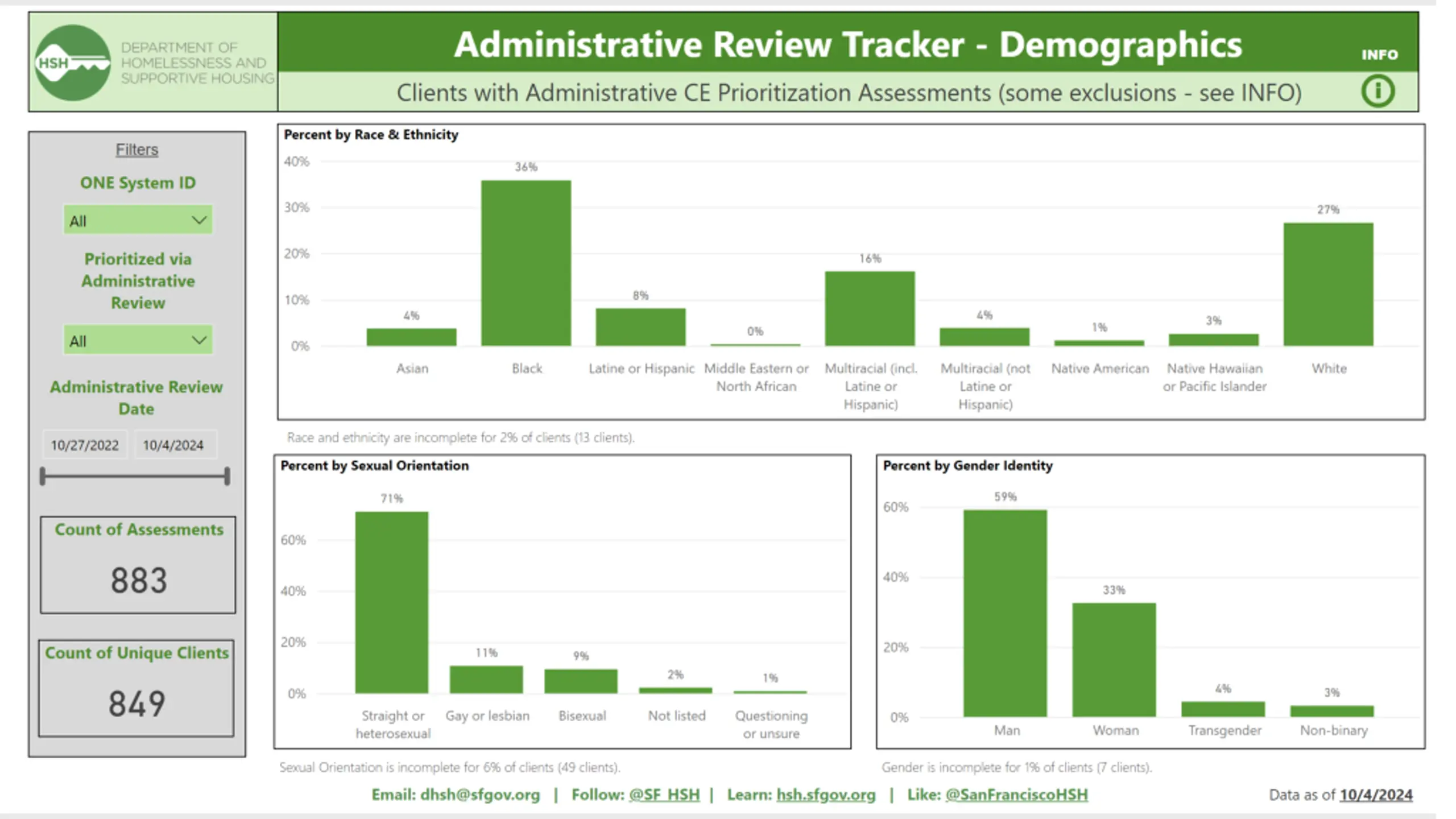Open the @SF_HSH follow link
1456x819 pixels.
click(664, 795)
